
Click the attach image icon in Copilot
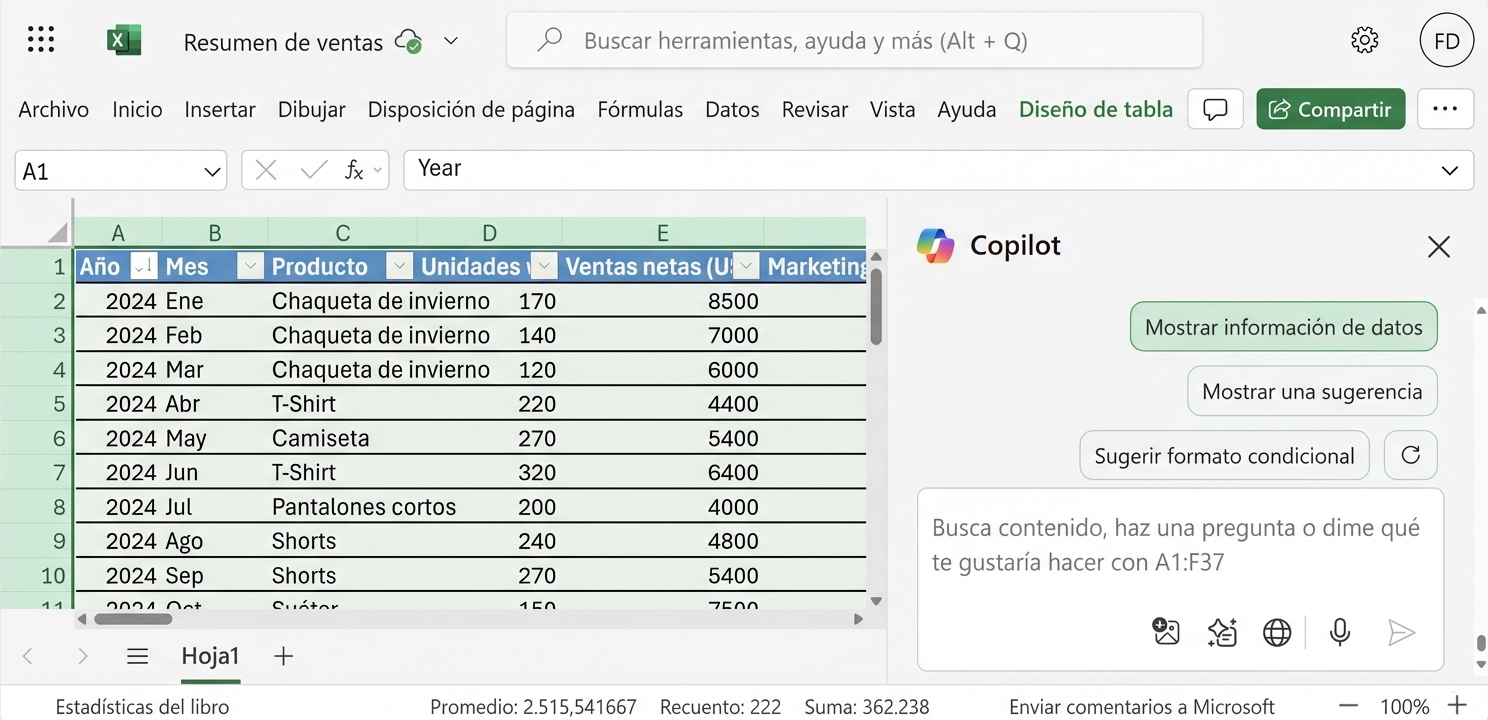tap(1165, 632)
